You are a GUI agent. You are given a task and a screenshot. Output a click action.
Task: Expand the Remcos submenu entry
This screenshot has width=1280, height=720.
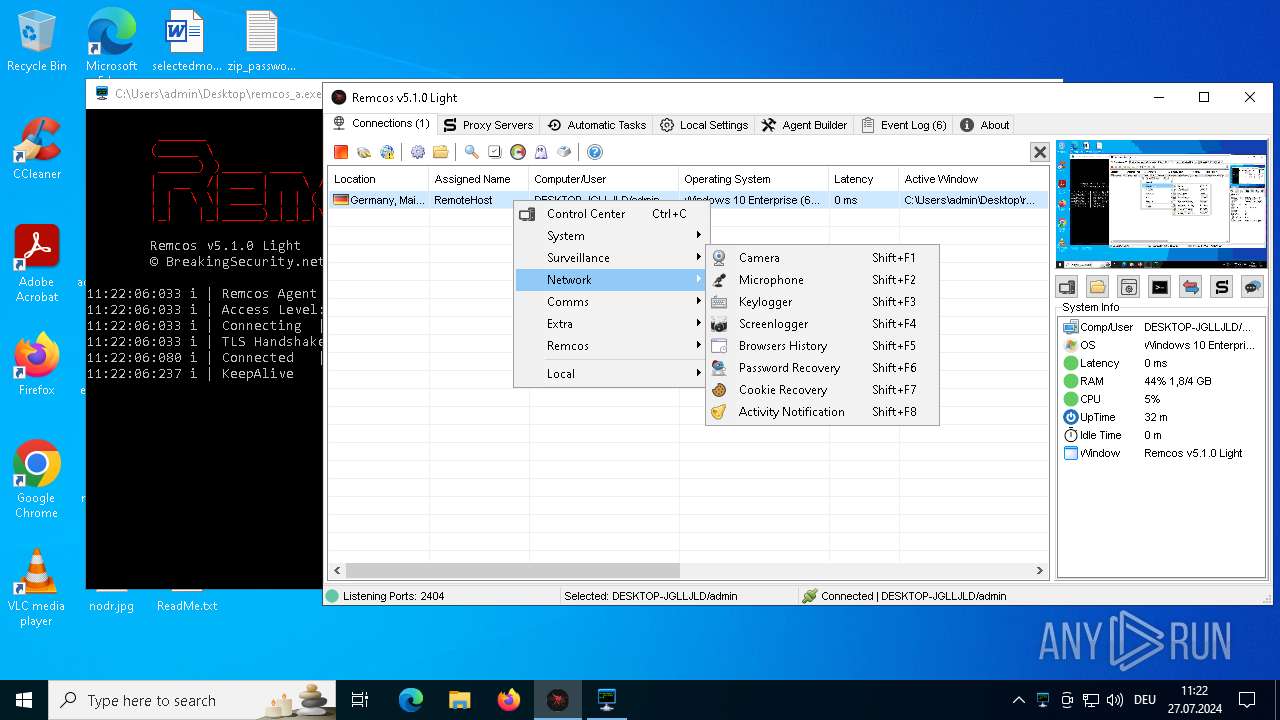(611, 346)
